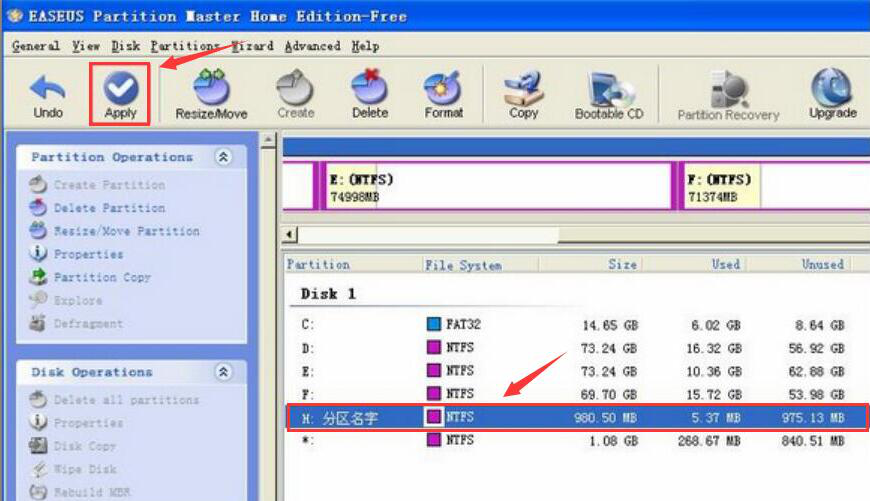Click the Disk 1 group heading

pyautogui.click(x=327, y=293)
